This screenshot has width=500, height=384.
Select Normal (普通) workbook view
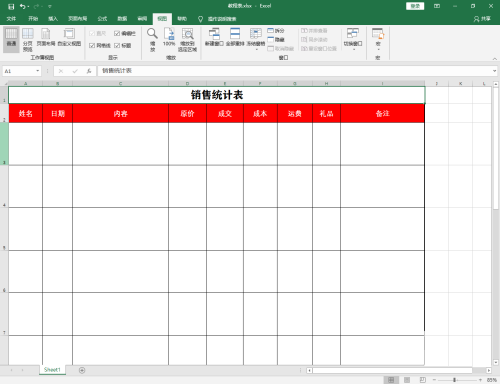(x=11, y=40)
